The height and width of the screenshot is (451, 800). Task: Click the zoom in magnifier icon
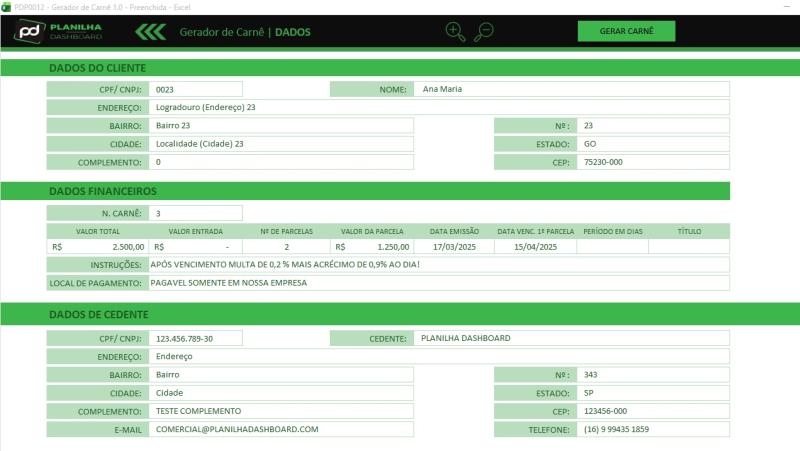coord(455,31)
